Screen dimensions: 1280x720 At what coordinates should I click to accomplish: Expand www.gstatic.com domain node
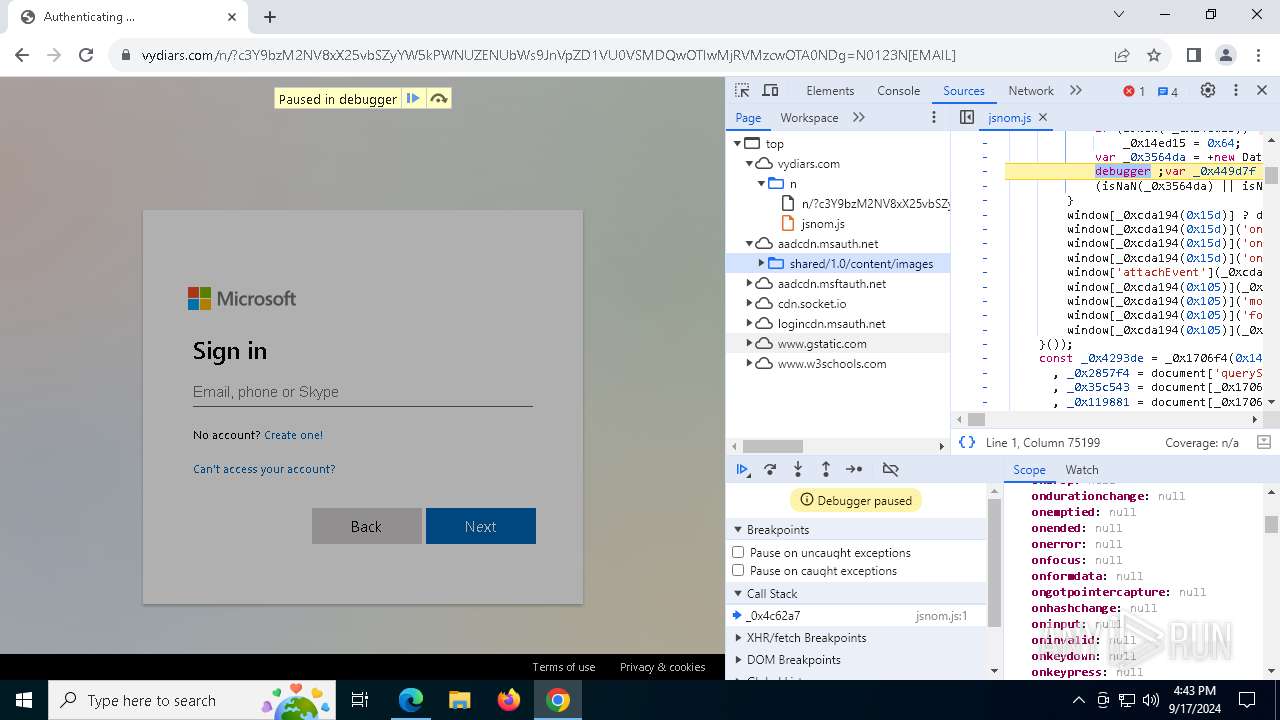pyautogui.click(x=750, y=343)
